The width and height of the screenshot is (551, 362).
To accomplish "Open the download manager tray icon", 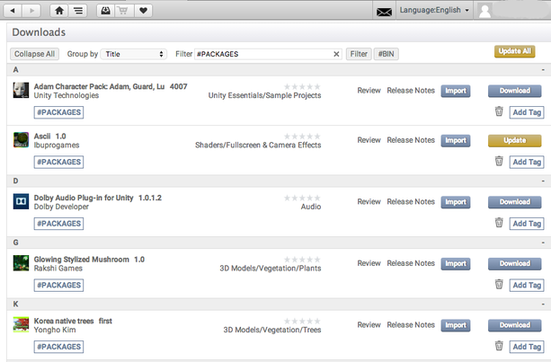I will pyautogui.click(x=106, y=11).
